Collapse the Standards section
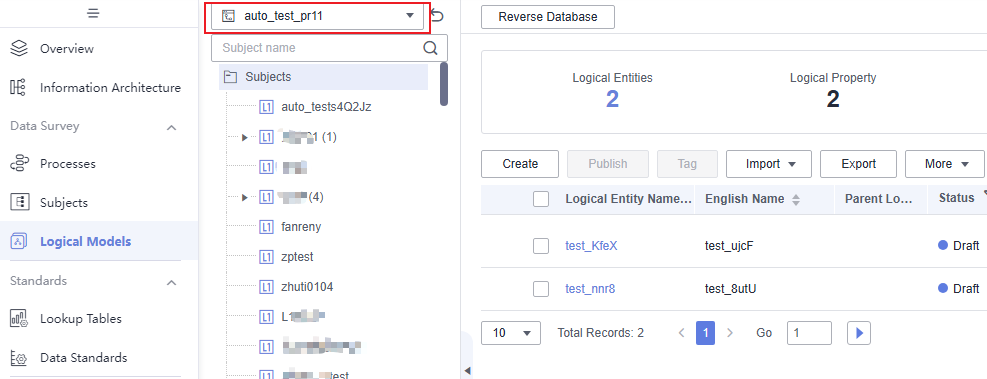This screenshot has height=379, width=987. click(x=171, y=282)
